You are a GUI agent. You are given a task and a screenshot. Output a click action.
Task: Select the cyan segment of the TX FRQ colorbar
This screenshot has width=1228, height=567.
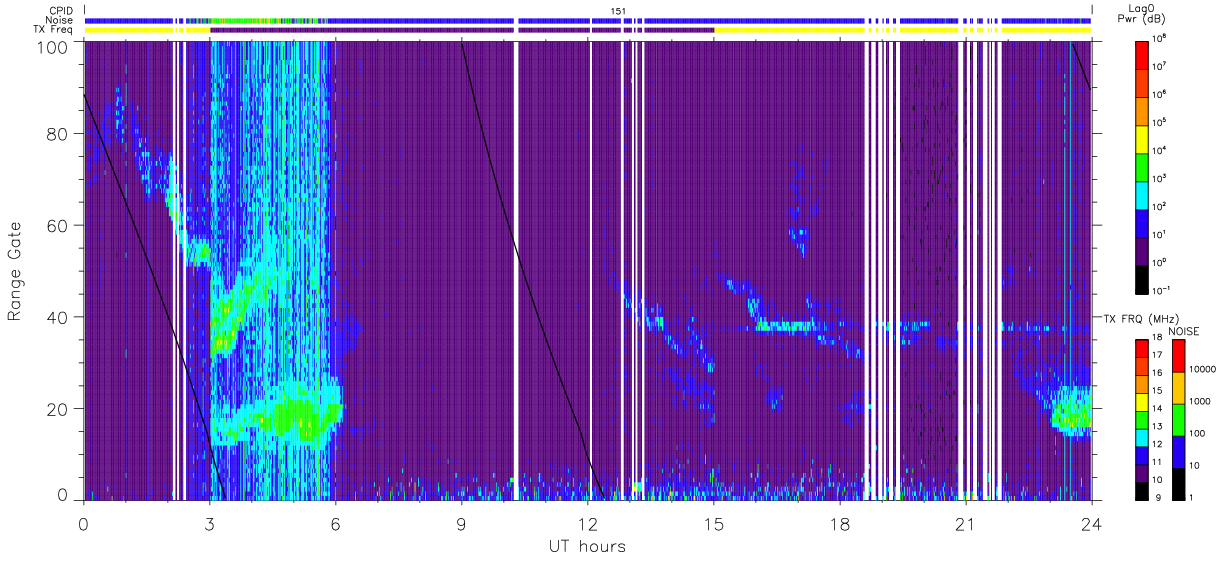tap(1142, 437)
